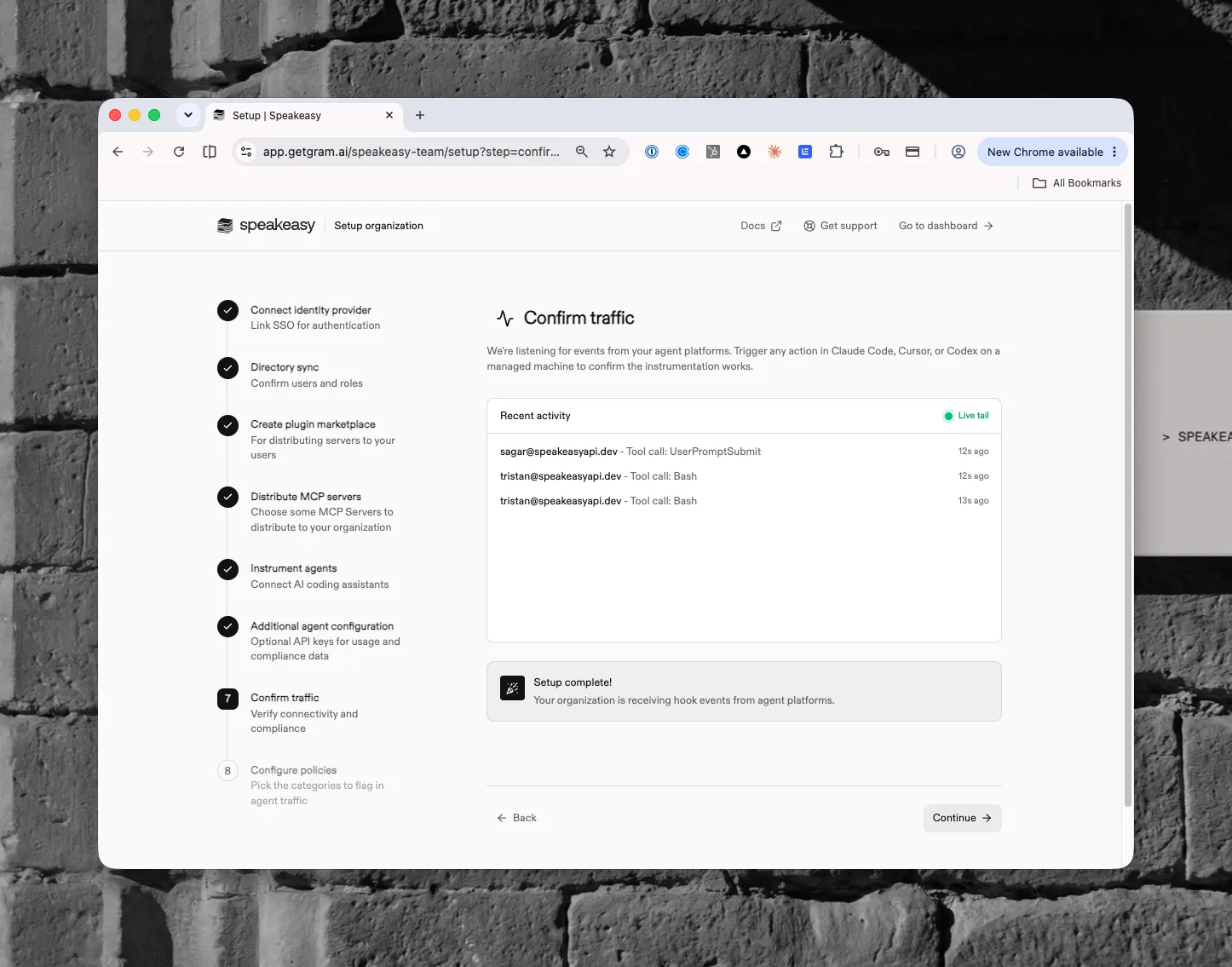Click the orange starburst Claude extension icon

pyautogui.click(x=774, y=152)
